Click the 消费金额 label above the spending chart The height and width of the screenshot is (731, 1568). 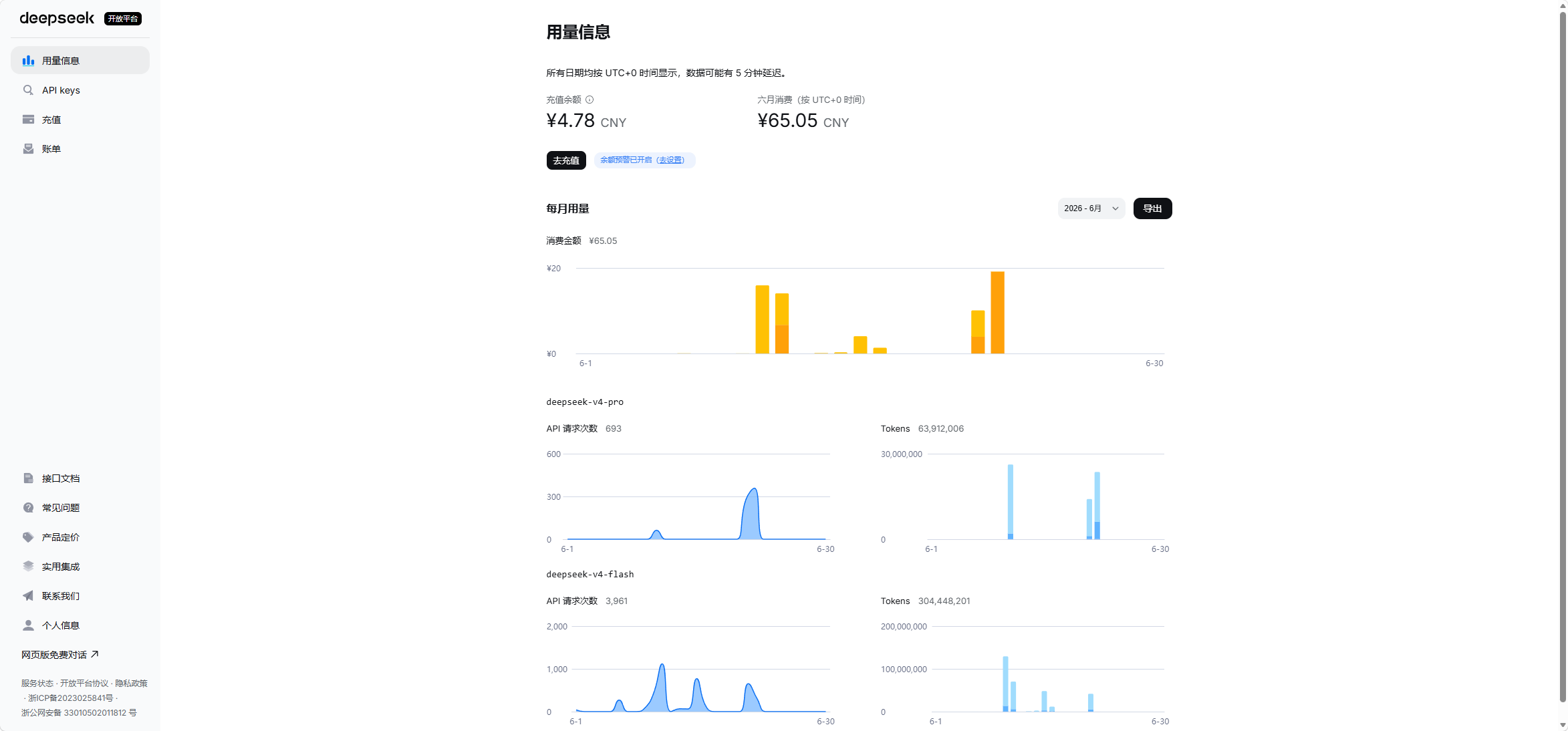click(563, 241)
